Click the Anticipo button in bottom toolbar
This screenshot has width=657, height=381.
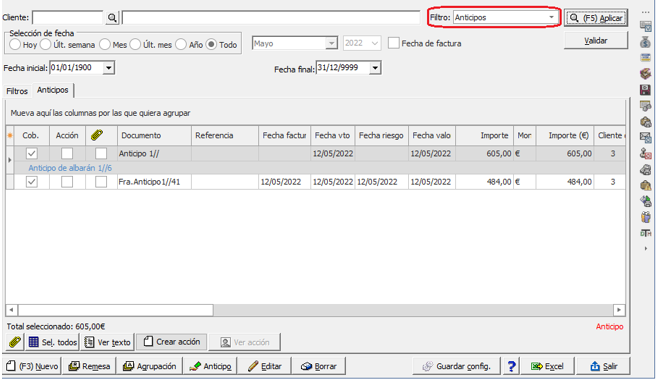point(210,366)
